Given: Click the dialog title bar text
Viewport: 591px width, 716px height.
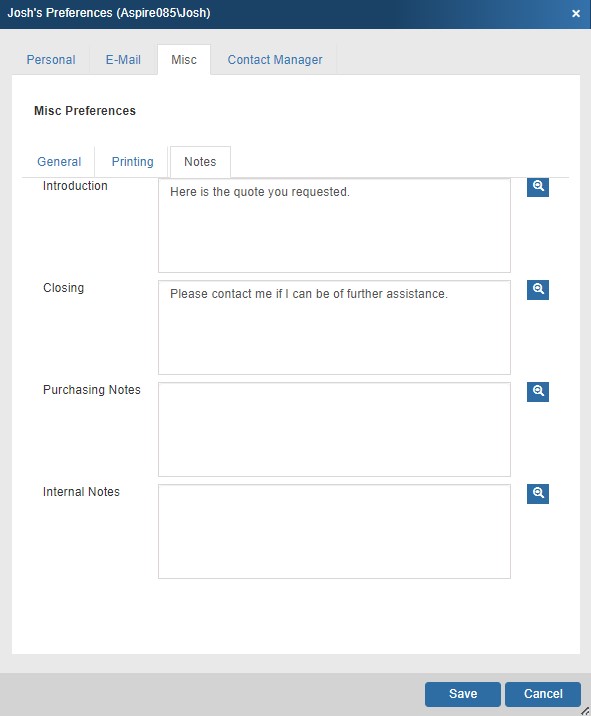Looking at the screenshot, I should (x=109, y=13).
